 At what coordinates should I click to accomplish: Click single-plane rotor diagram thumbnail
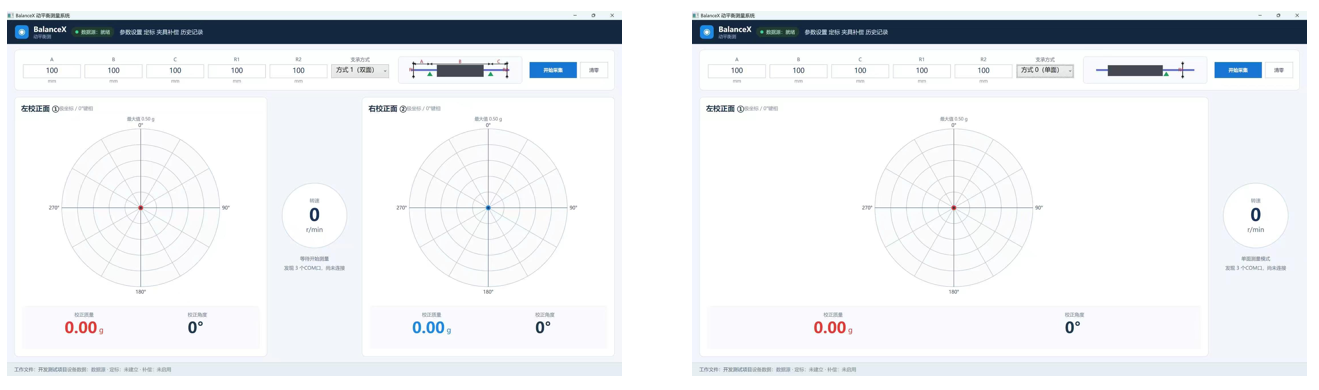pos(1146,70)
